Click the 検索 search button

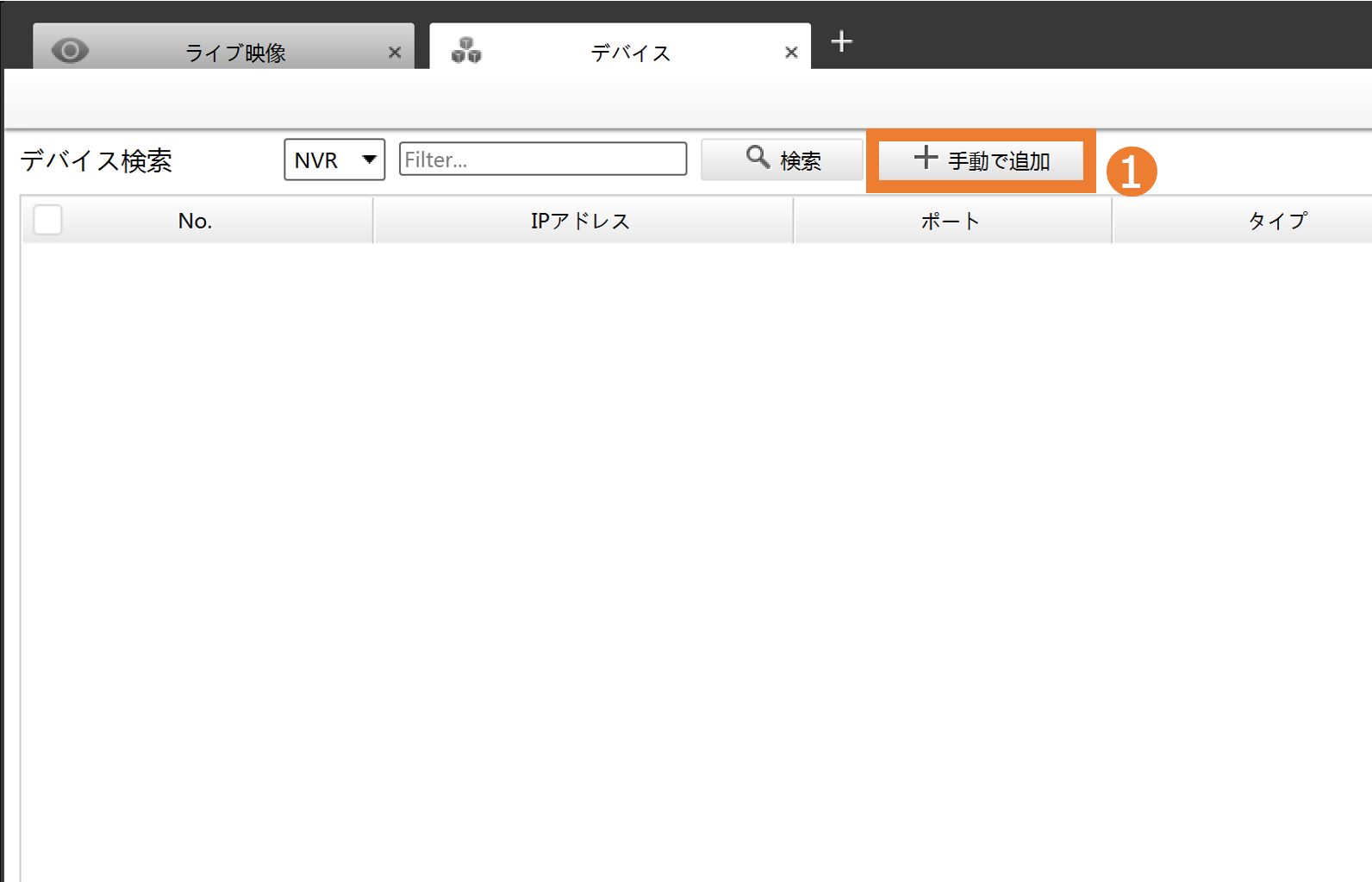(x=782, y=160)
